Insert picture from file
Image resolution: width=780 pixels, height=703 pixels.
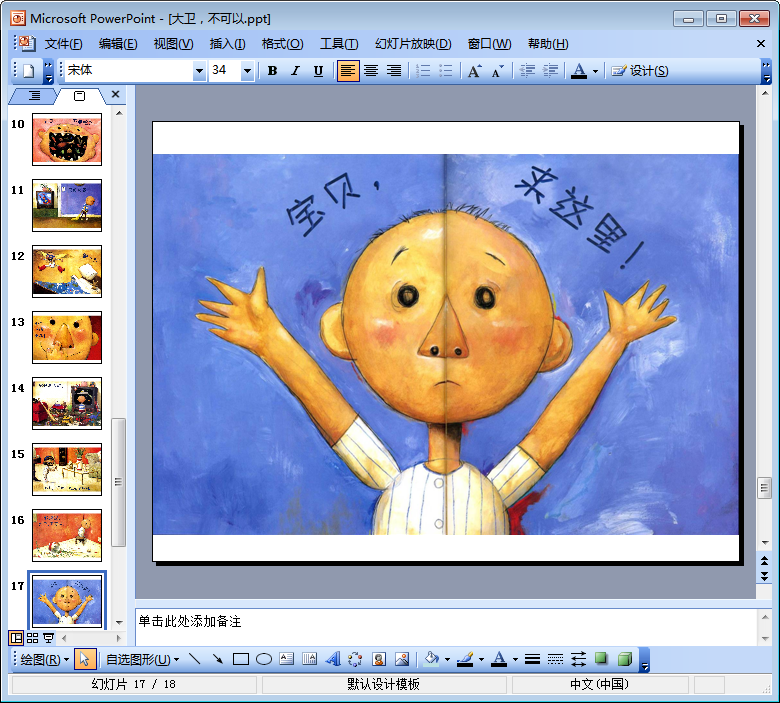pos(402,660)
